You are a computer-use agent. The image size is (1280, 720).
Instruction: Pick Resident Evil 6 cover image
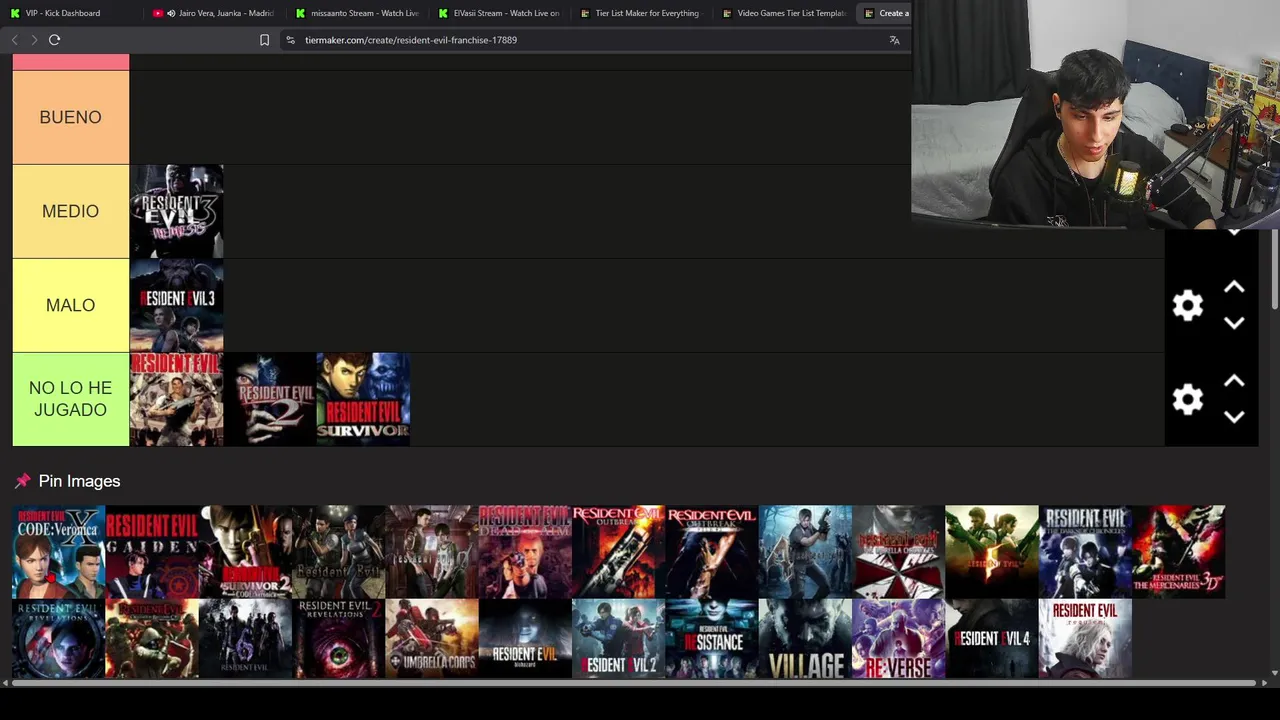point(245,639)
